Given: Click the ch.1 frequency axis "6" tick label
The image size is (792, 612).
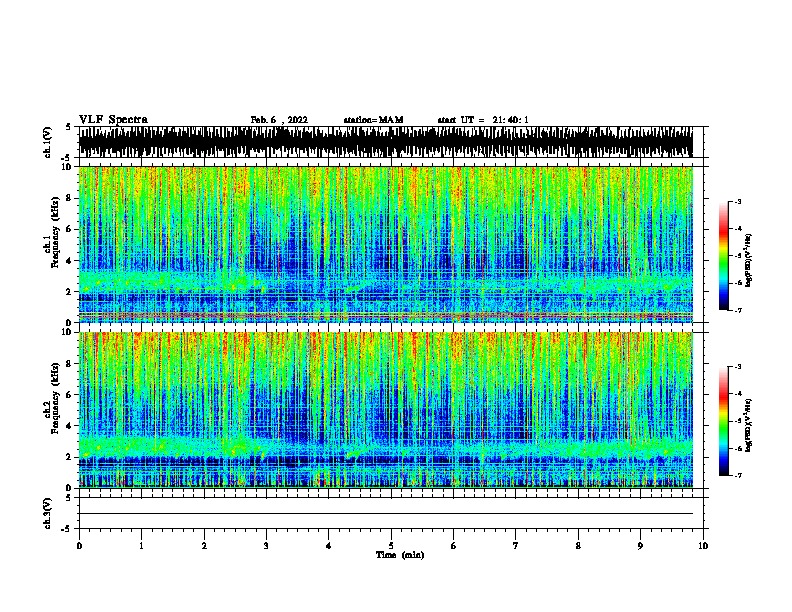Looking at the screenshot, I should click(x=70, y=229).
